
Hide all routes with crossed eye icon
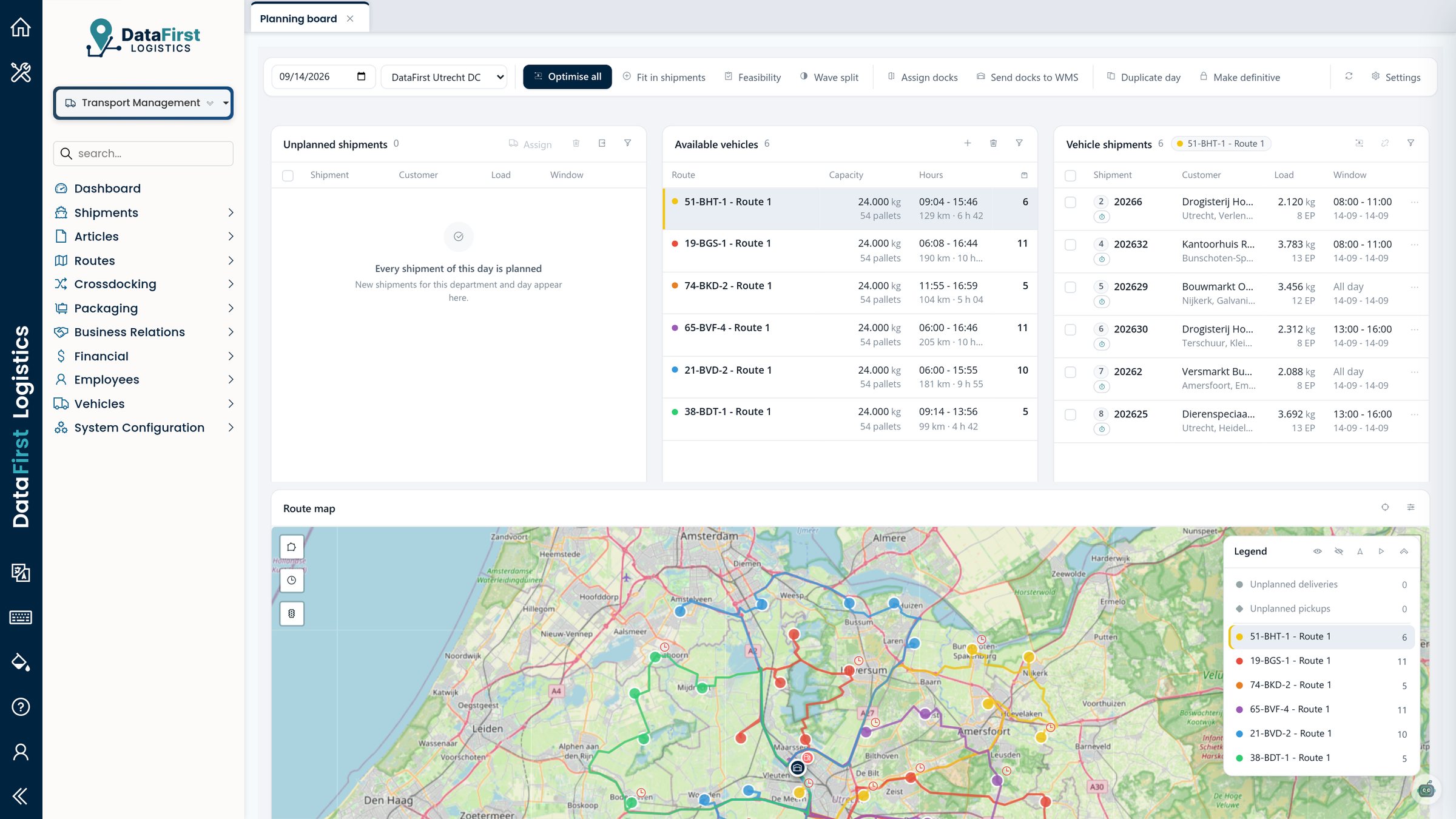1339,551
